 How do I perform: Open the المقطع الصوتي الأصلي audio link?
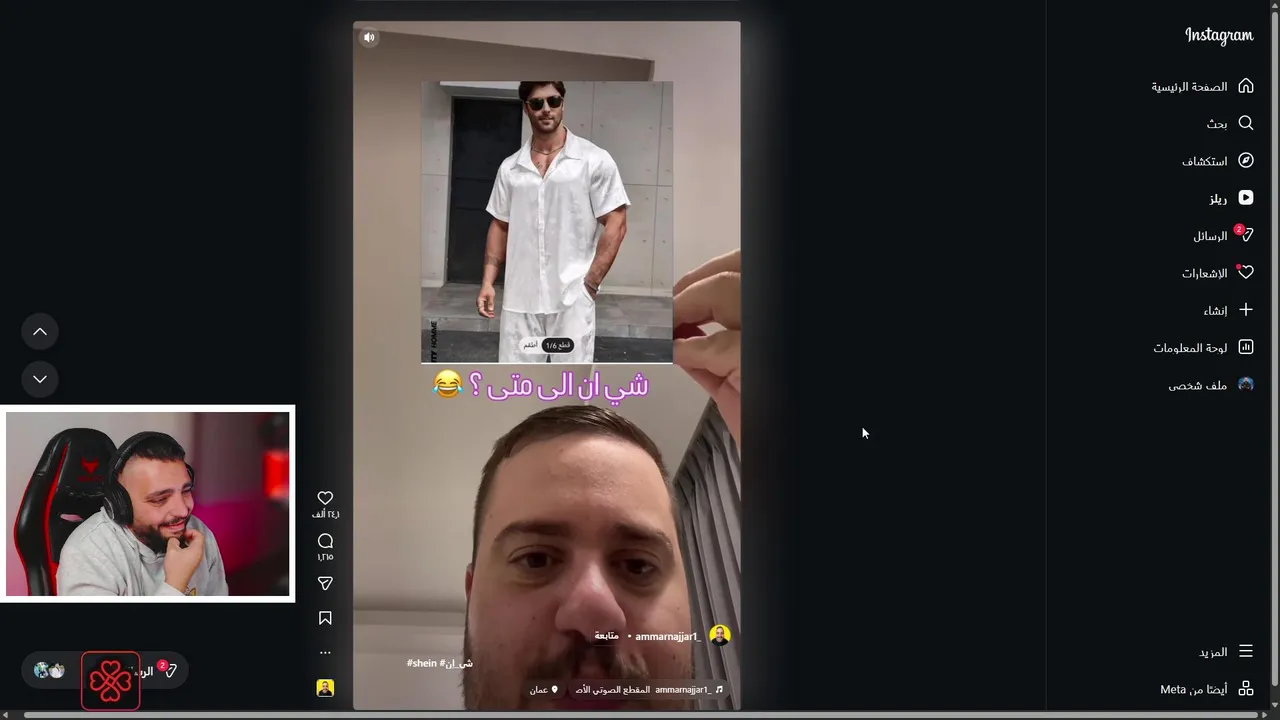pos(648,690)
